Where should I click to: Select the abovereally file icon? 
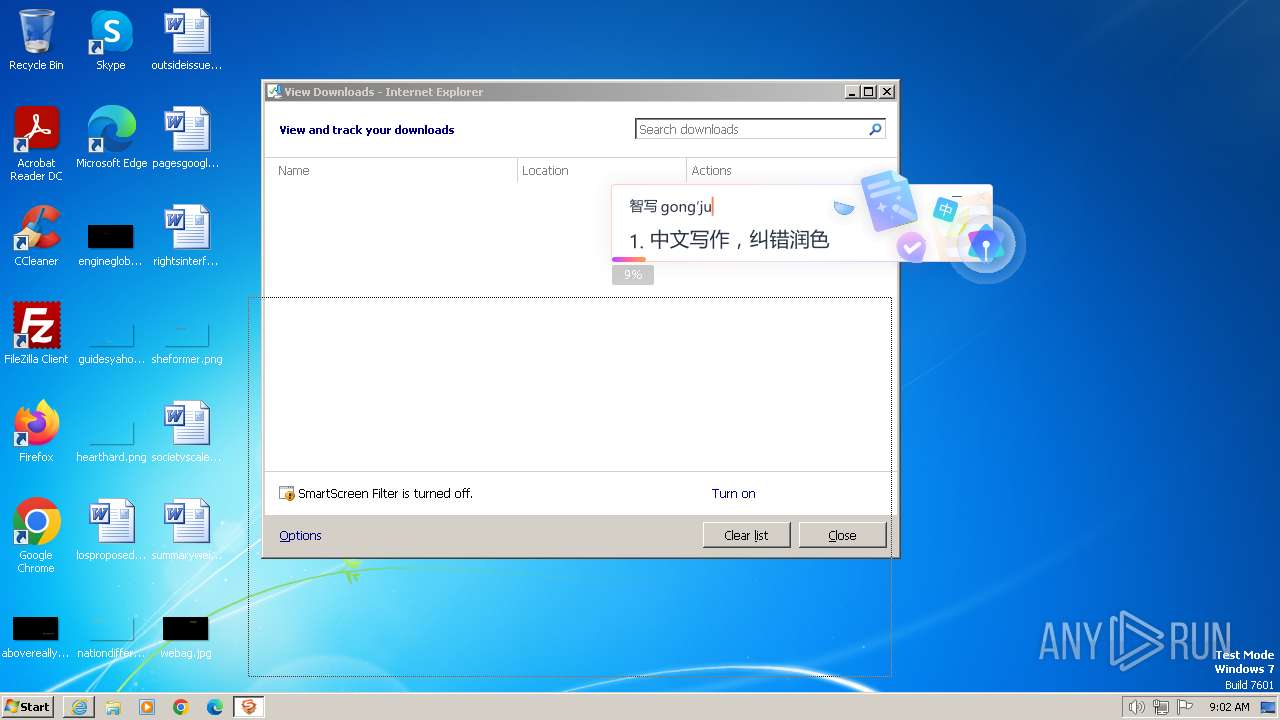pyautogui.click(x=36, y=636)
